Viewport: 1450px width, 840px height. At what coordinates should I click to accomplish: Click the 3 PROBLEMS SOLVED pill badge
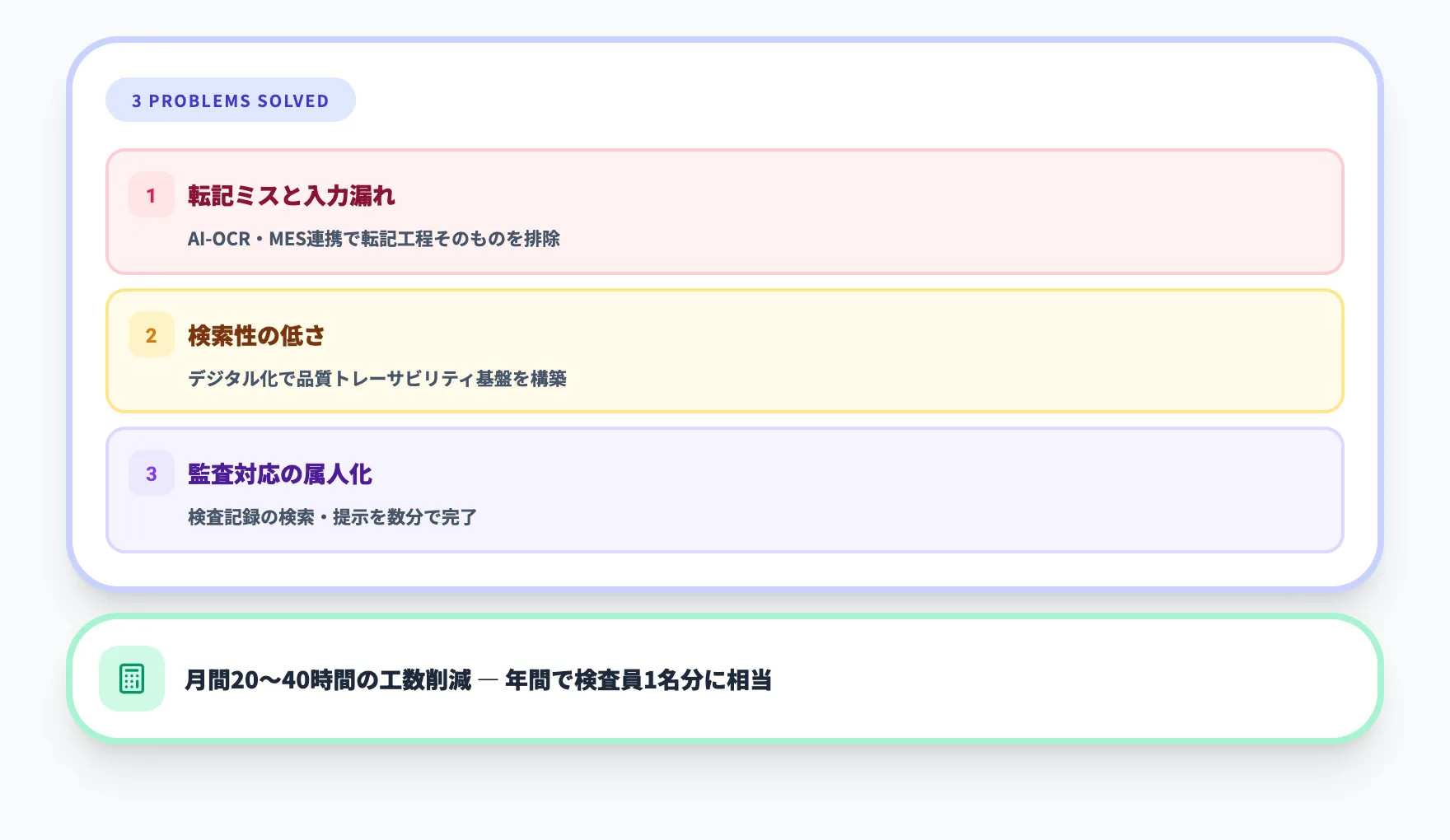(230, 100)
